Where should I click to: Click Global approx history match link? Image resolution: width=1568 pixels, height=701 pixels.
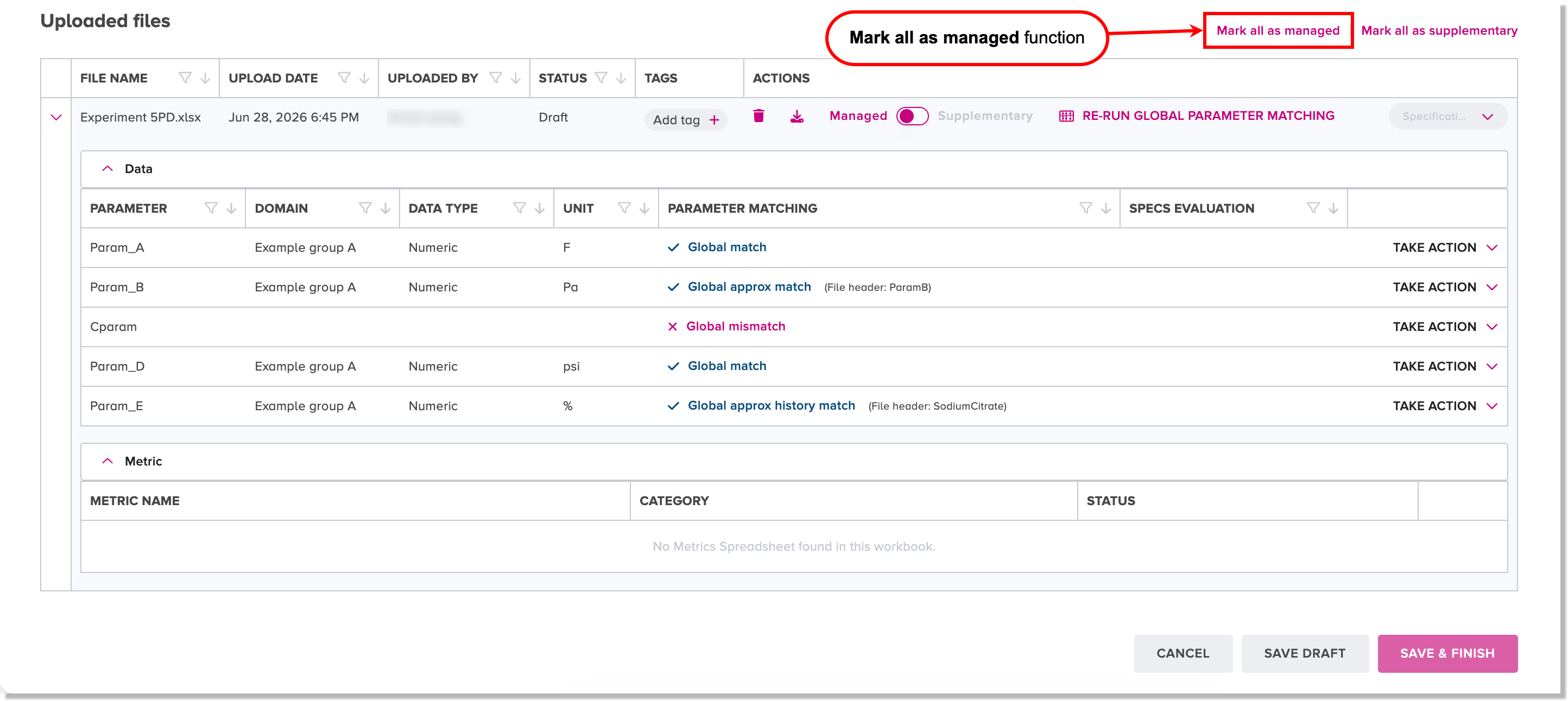pyautogui.click(x=770, y=405)
